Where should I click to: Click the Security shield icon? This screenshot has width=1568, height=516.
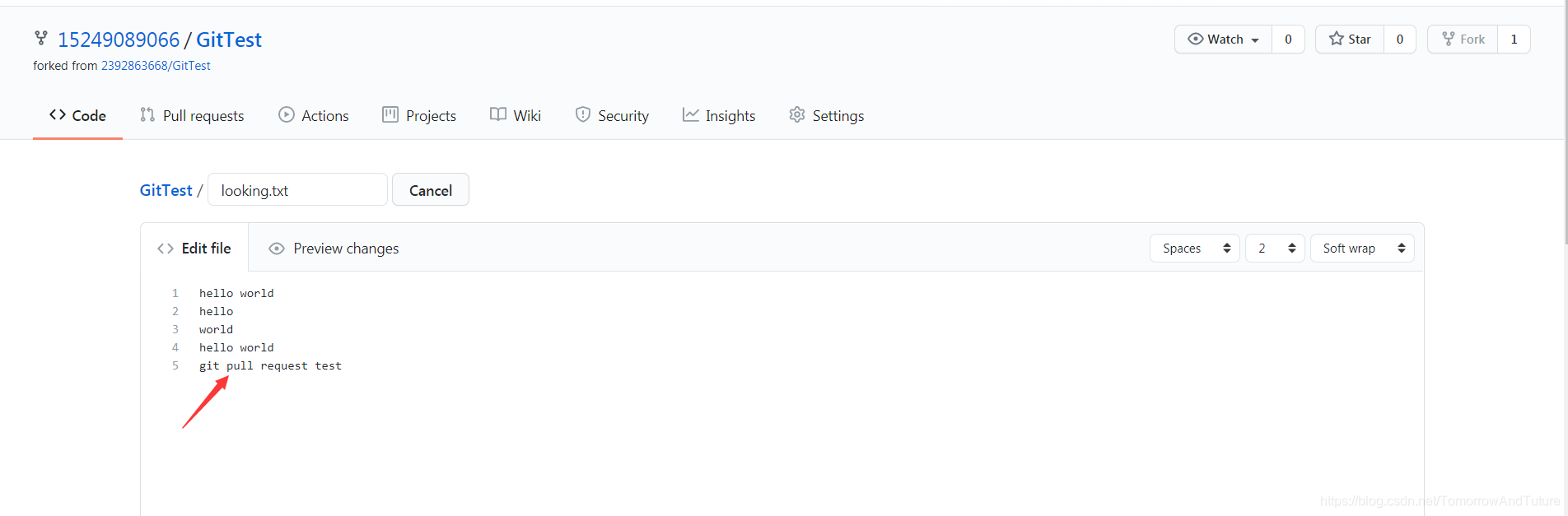[x=584, y=115]
